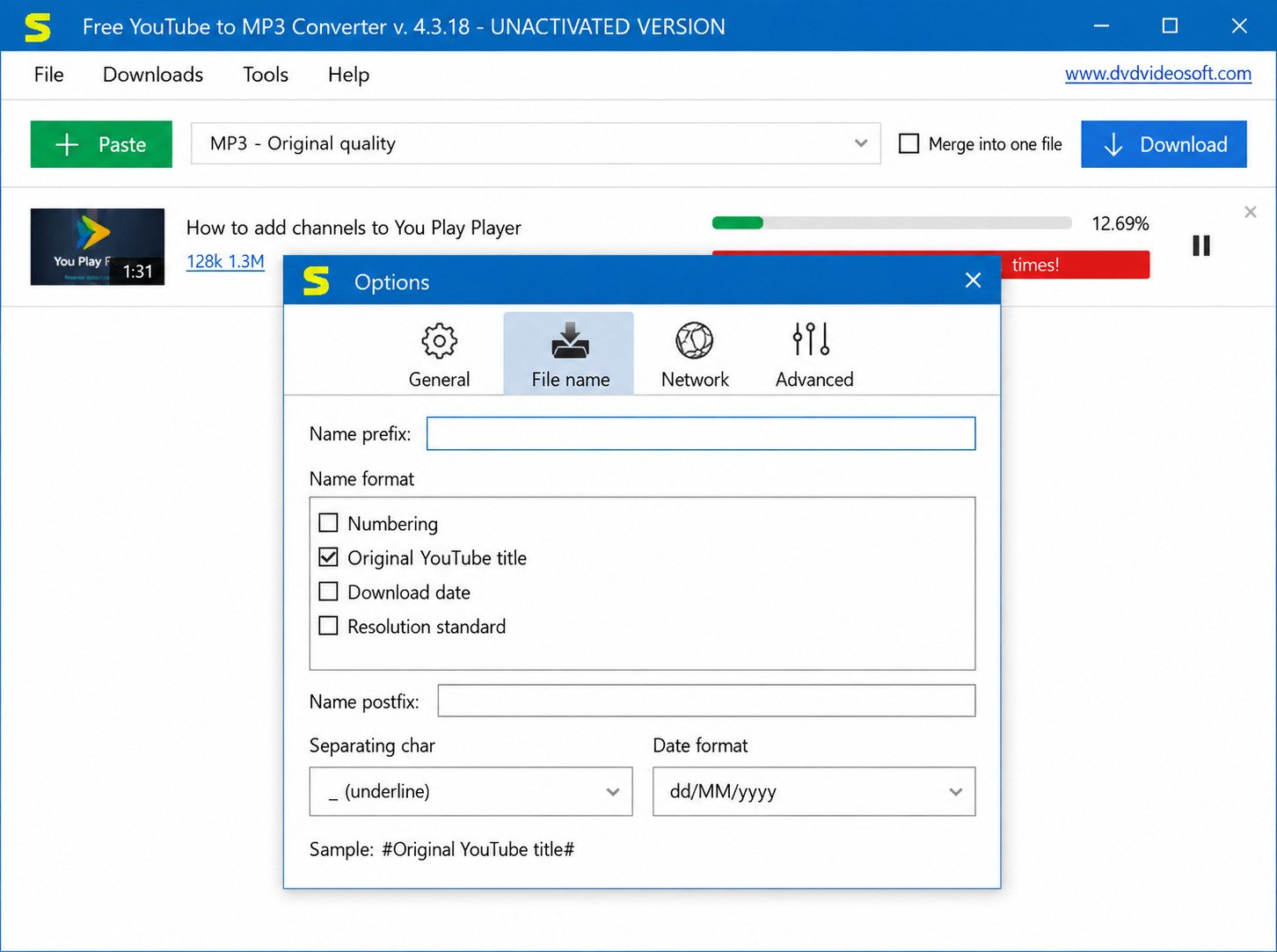This screenshot has width=1277, height=952.
Task: Open the File menu
Action: [49, 75]
